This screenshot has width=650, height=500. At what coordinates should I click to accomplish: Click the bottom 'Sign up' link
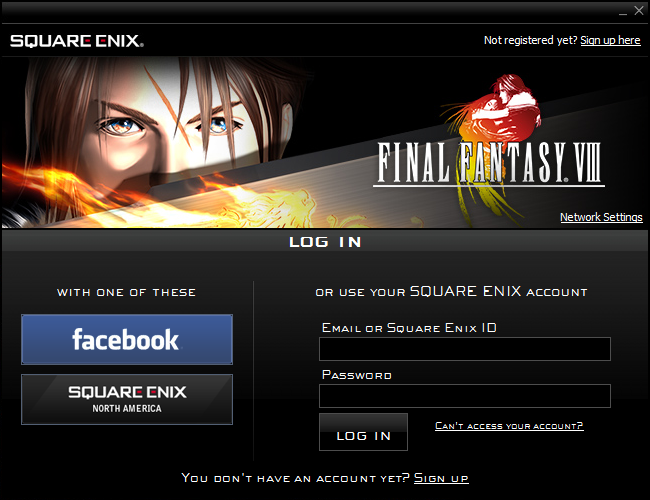click(x=441, y=478)
